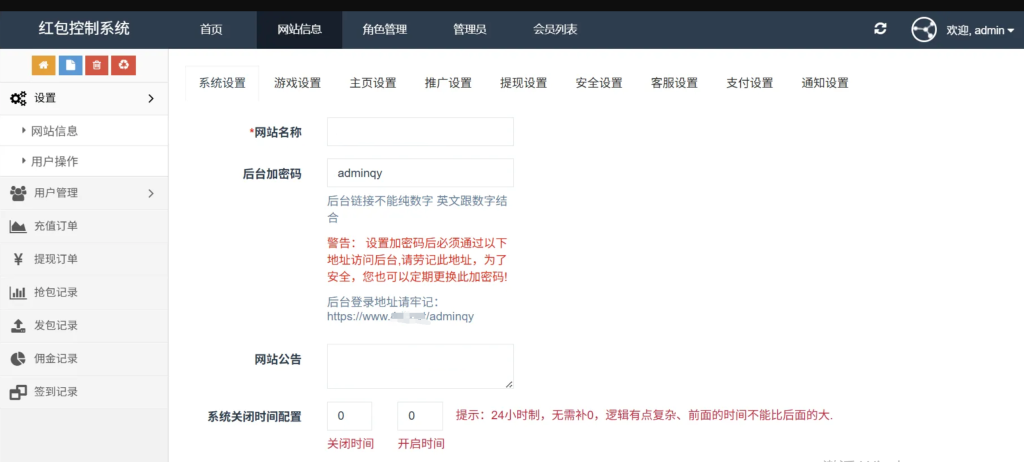The image size is (1024, 462).
Task: Click the gears icon beside 设置
Action: point(18,99)
